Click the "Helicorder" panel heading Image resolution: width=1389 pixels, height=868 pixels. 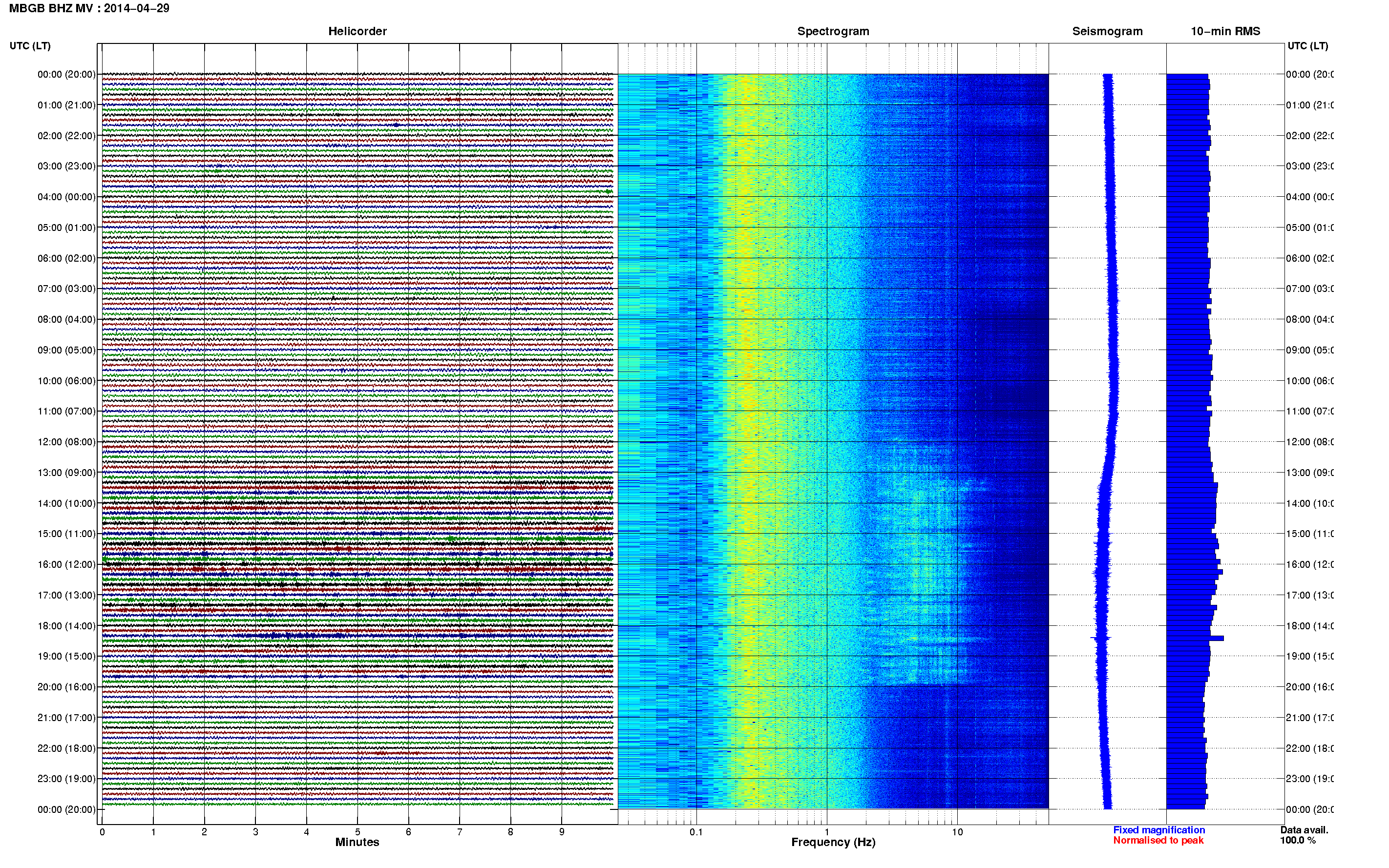[357, 32]
